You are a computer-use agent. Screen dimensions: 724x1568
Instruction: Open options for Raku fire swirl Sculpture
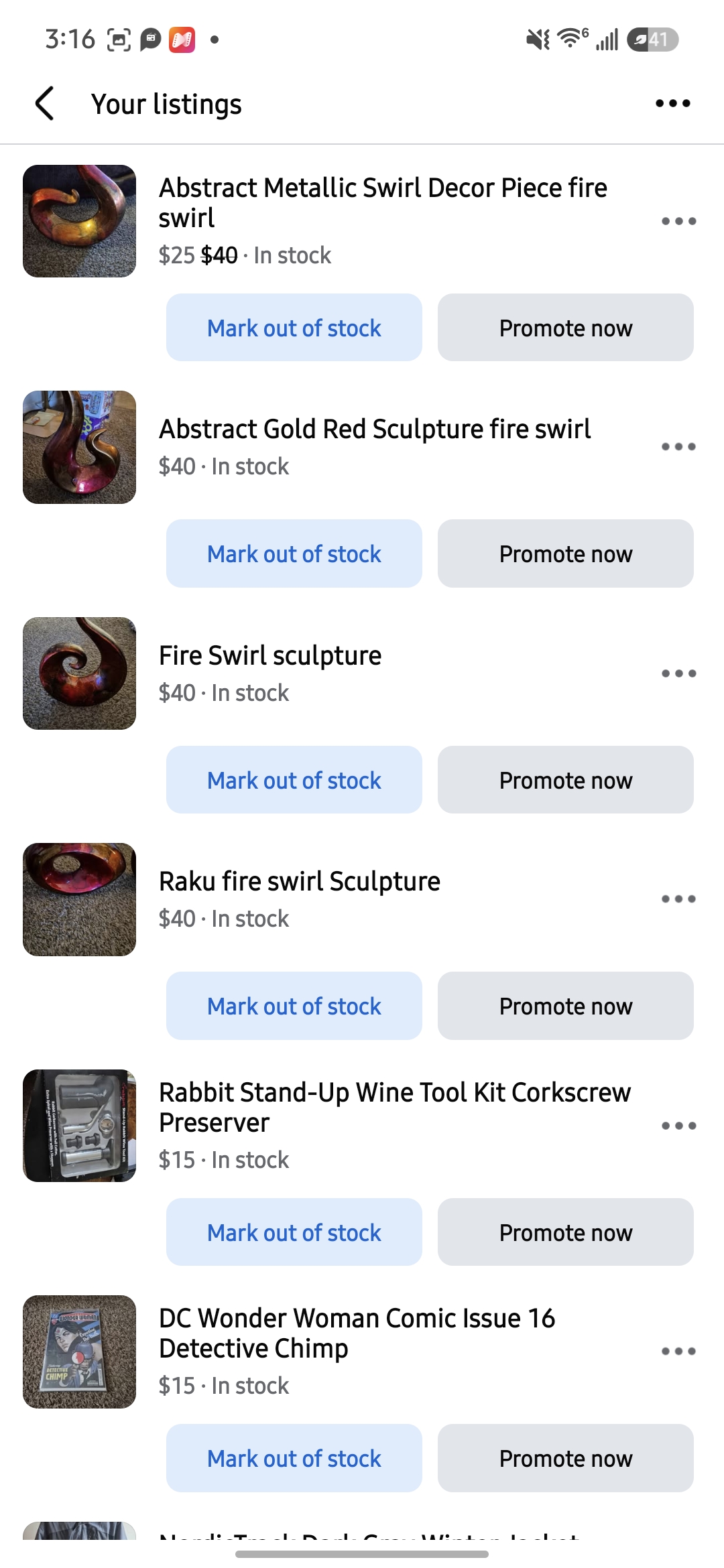pos(678,899)
